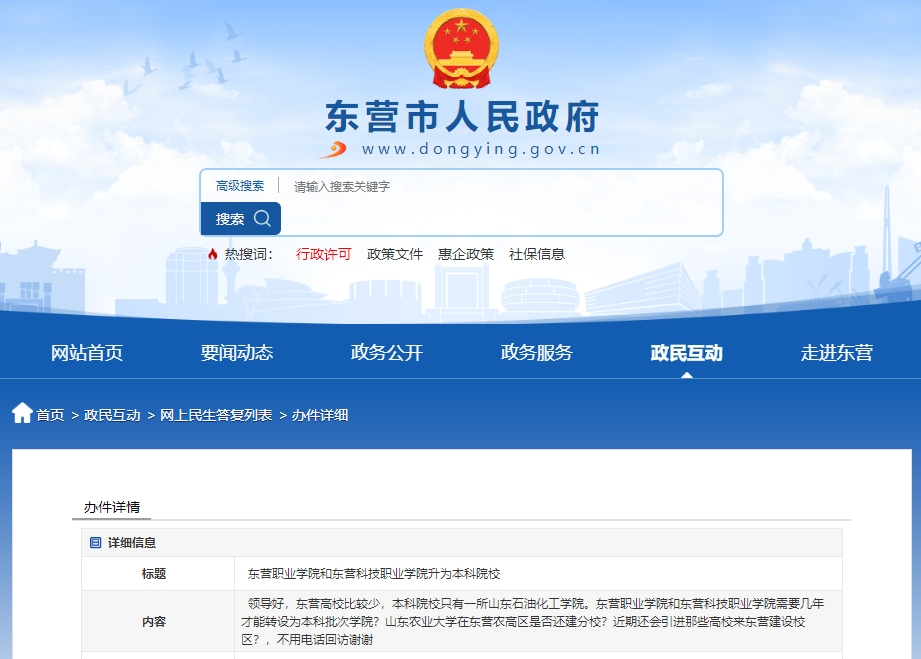Open the 走进东营 navigation entry

click(838, 352)
